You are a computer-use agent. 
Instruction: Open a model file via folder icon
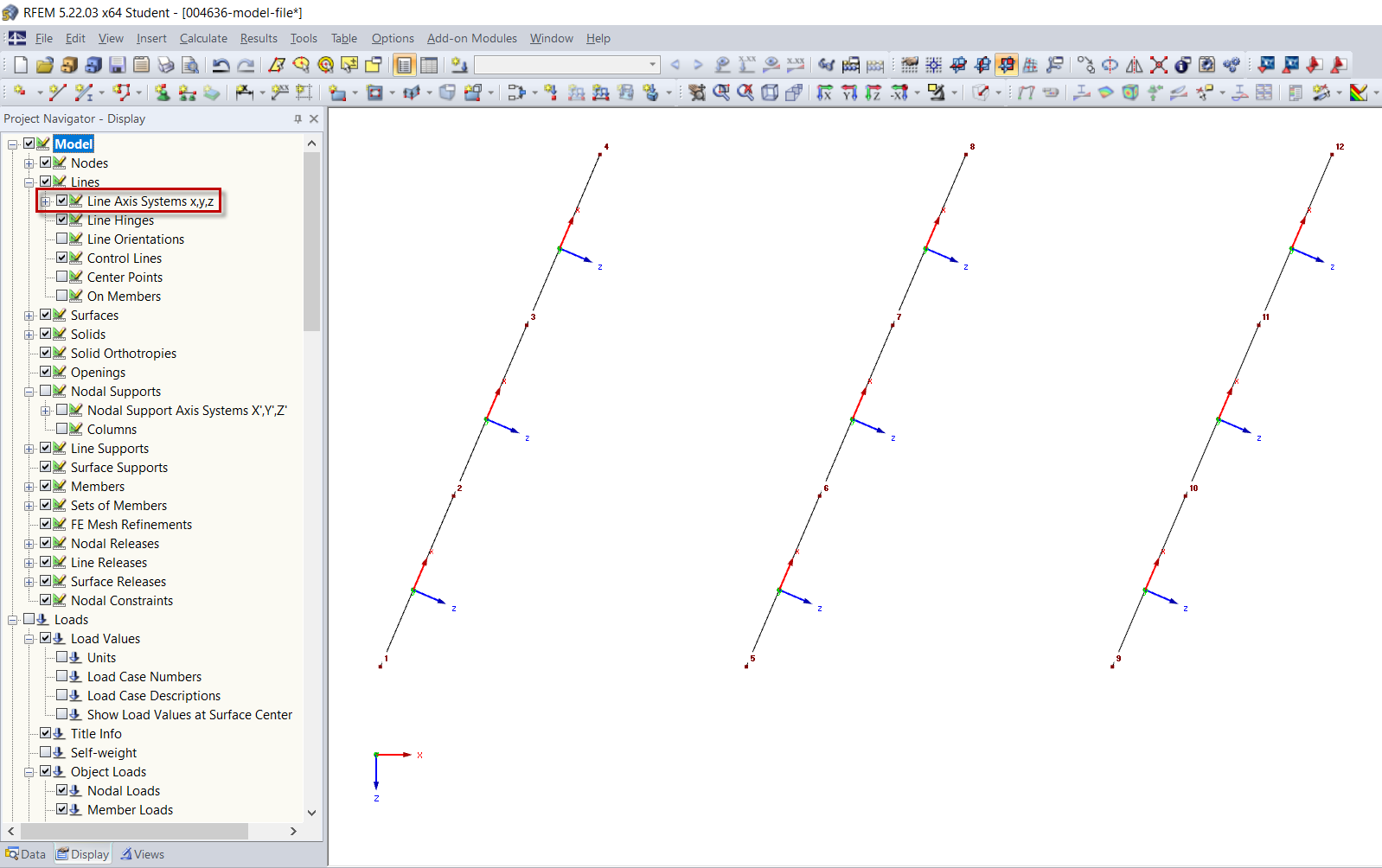45,65
